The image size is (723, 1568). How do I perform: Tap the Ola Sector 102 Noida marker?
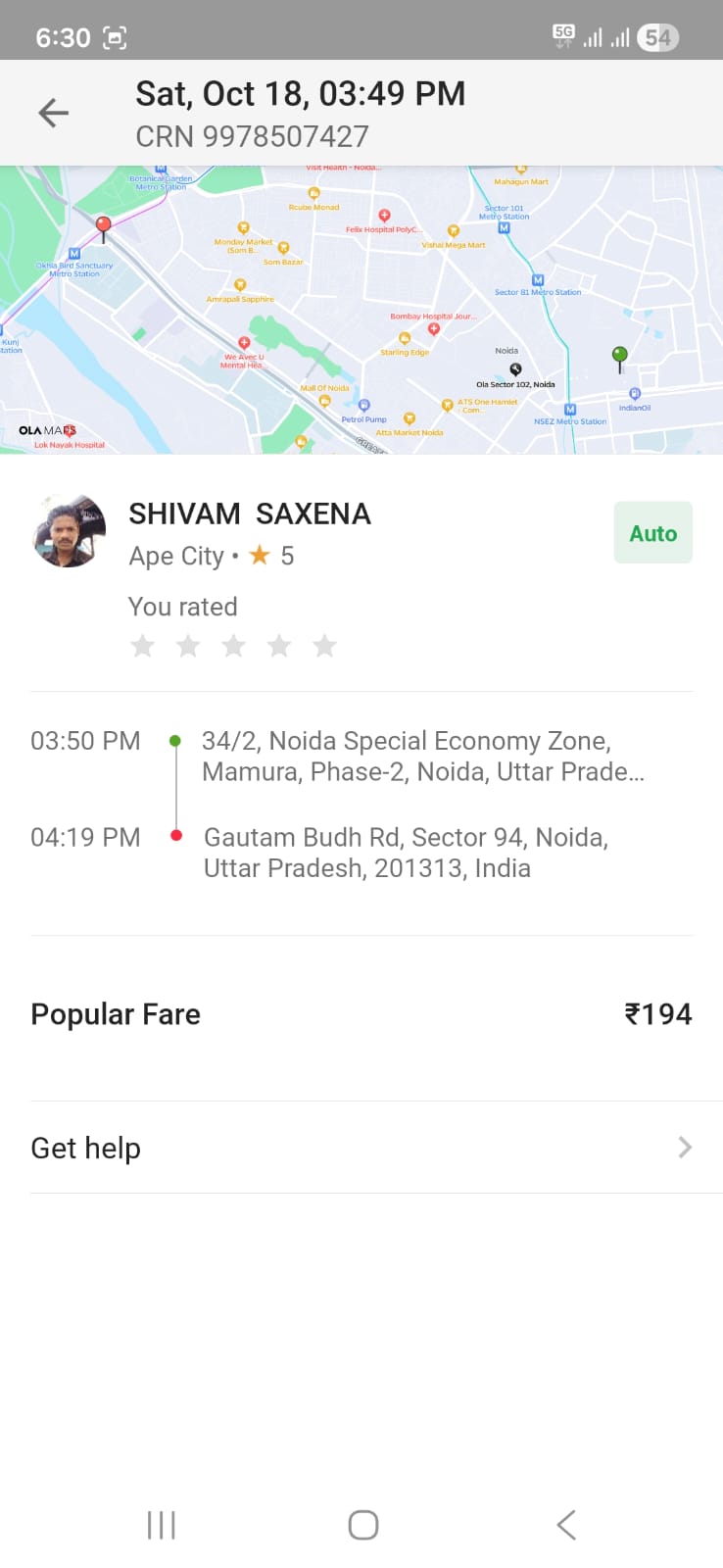(x=515, y=369)
